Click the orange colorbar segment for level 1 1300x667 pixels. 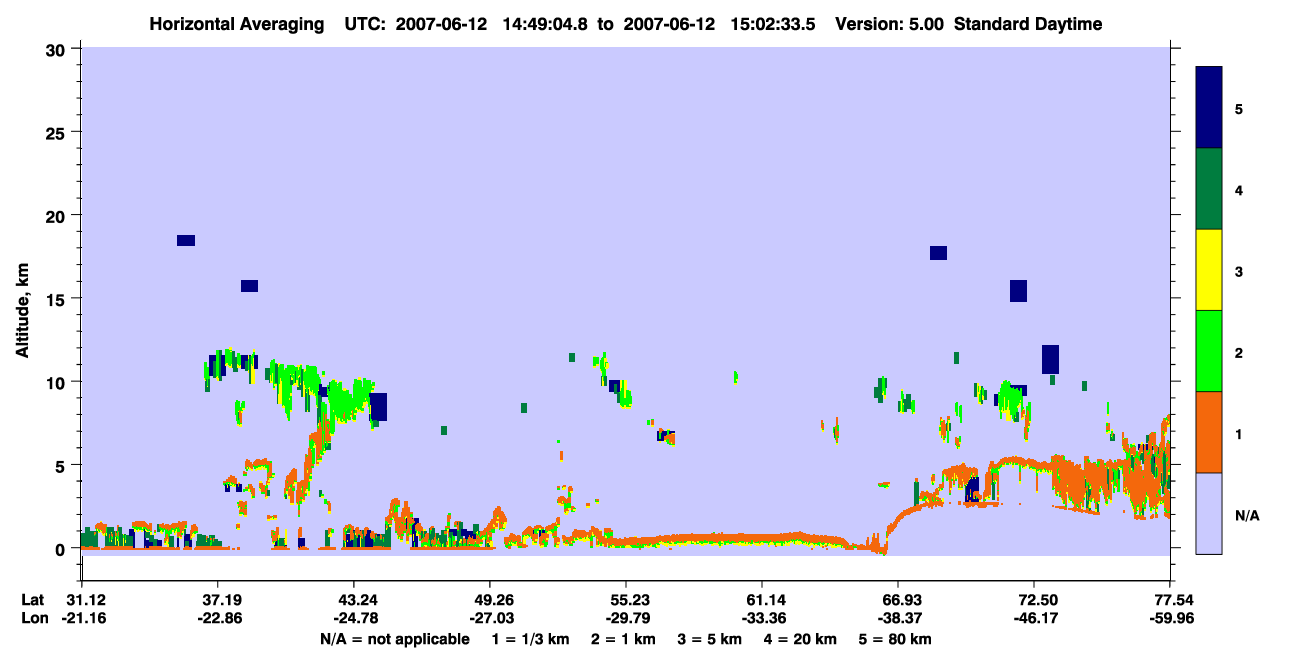coord(1209,432)
